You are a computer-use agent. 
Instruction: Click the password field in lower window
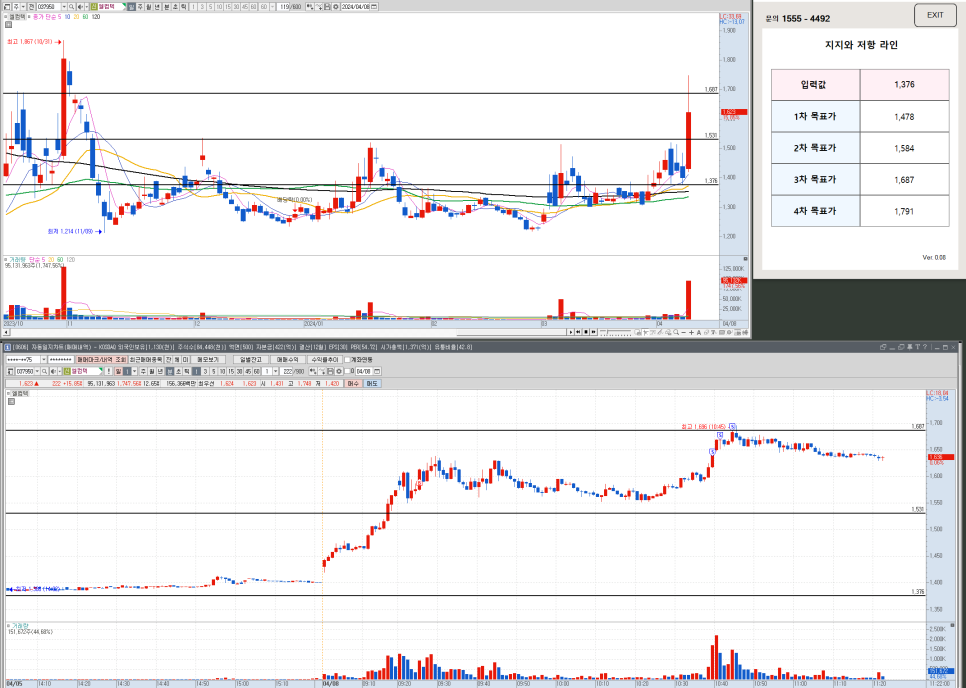pyautogui.click(x=61, y=360)
